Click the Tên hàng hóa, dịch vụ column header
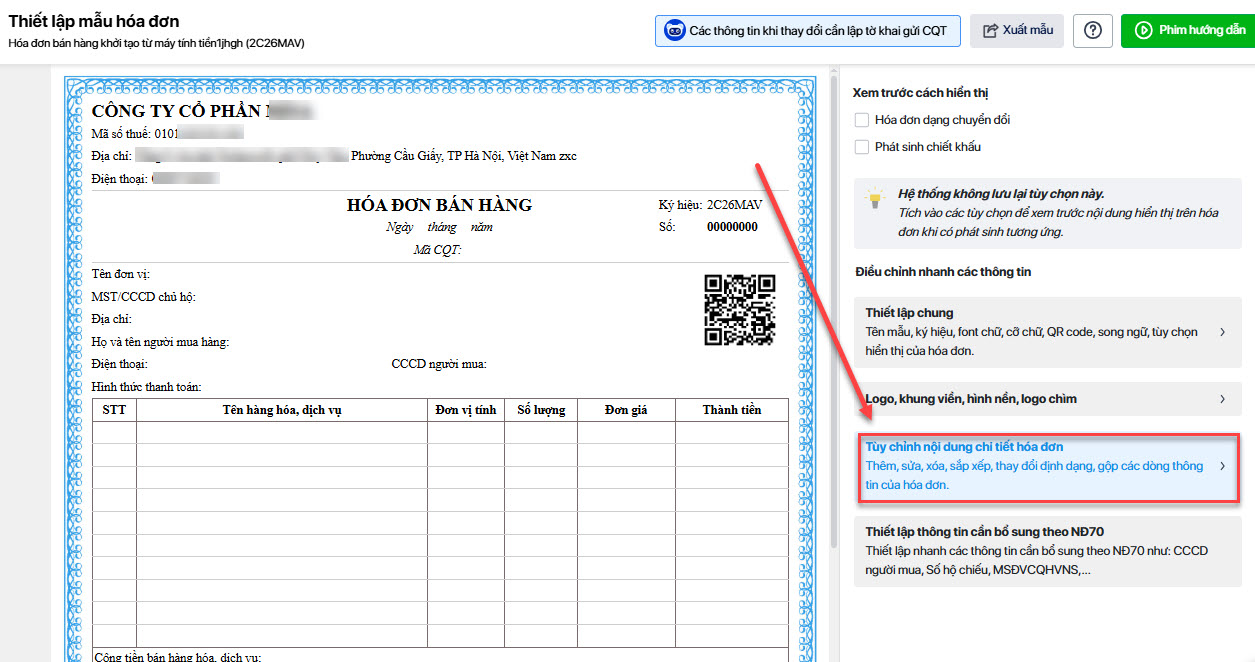 (282, 410)
